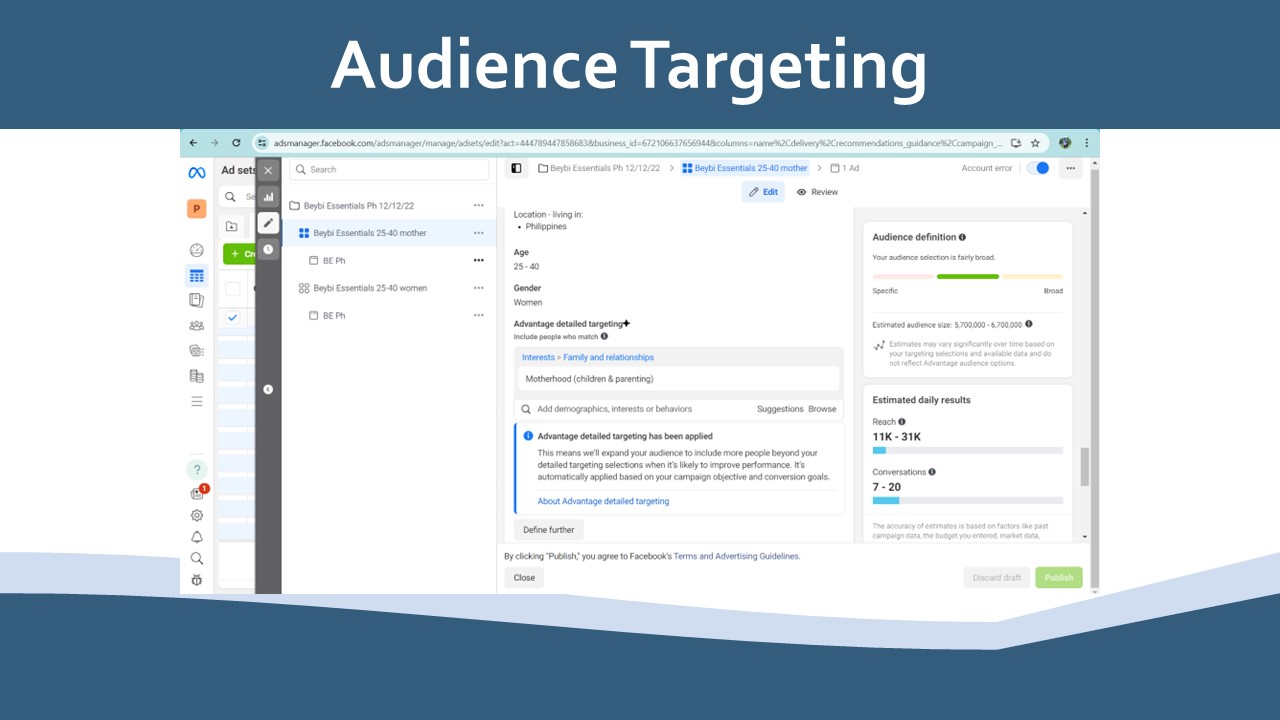This screenshot has width=1280, height=720.
Task: Select the pencil edit icon on dark strip
Action: (x=268, y=223)
